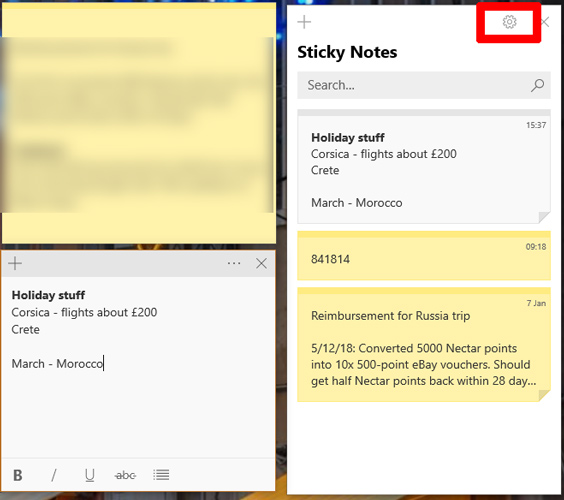Toggle bold formatting
Screen dimensions: 564x500
coord(18,475)
